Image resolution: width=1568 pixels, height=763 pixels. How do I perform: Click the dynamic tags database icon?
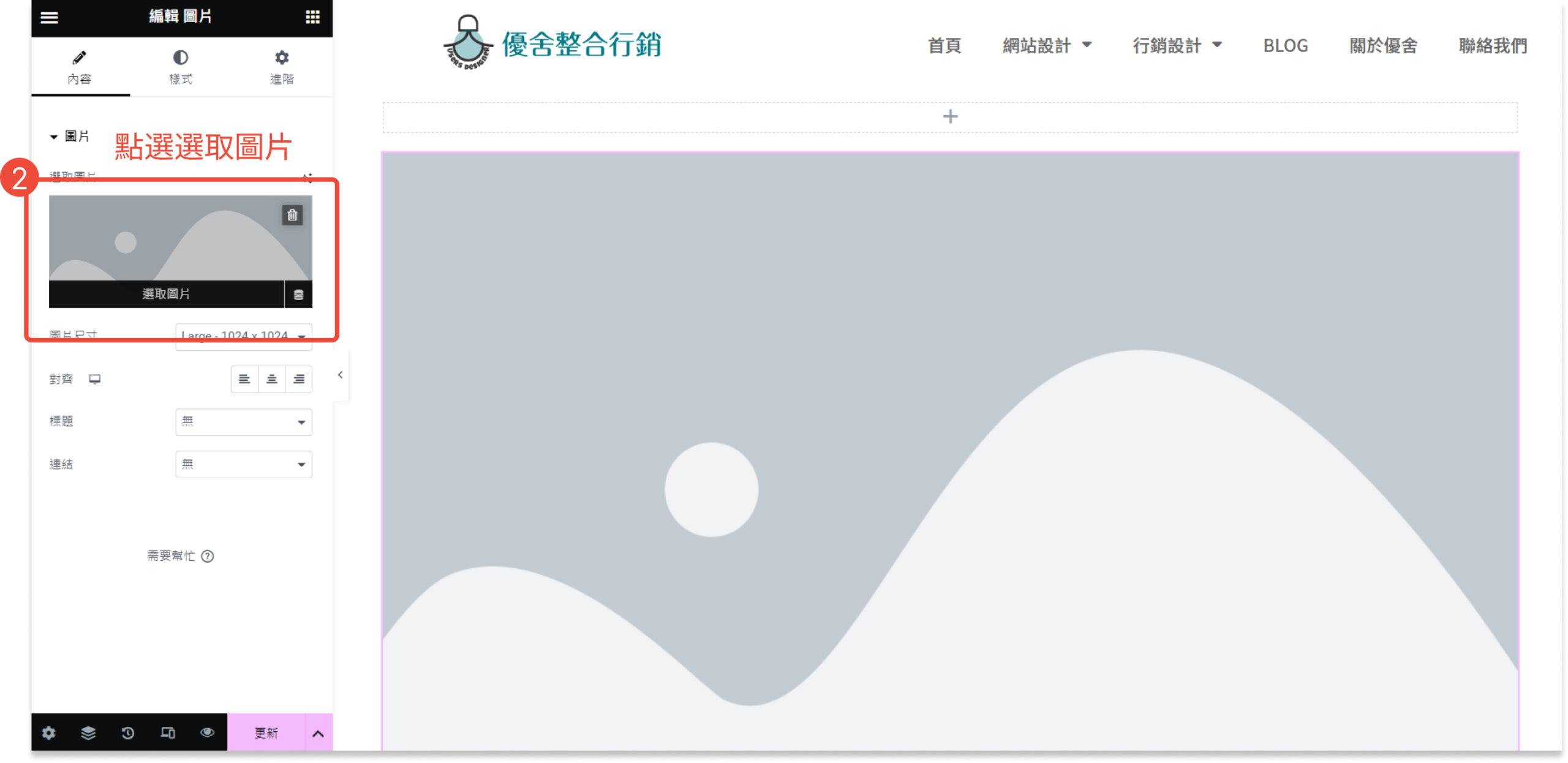pos(298,295)
